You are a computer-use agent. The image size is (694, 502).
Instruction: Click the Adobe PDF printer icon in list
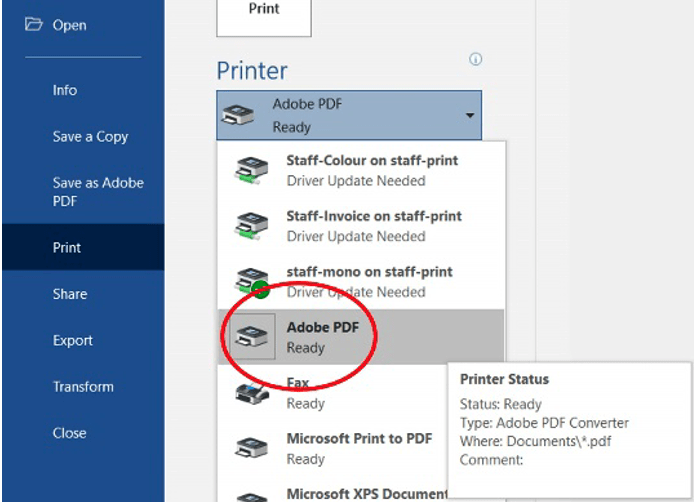(x=251, y=338)
